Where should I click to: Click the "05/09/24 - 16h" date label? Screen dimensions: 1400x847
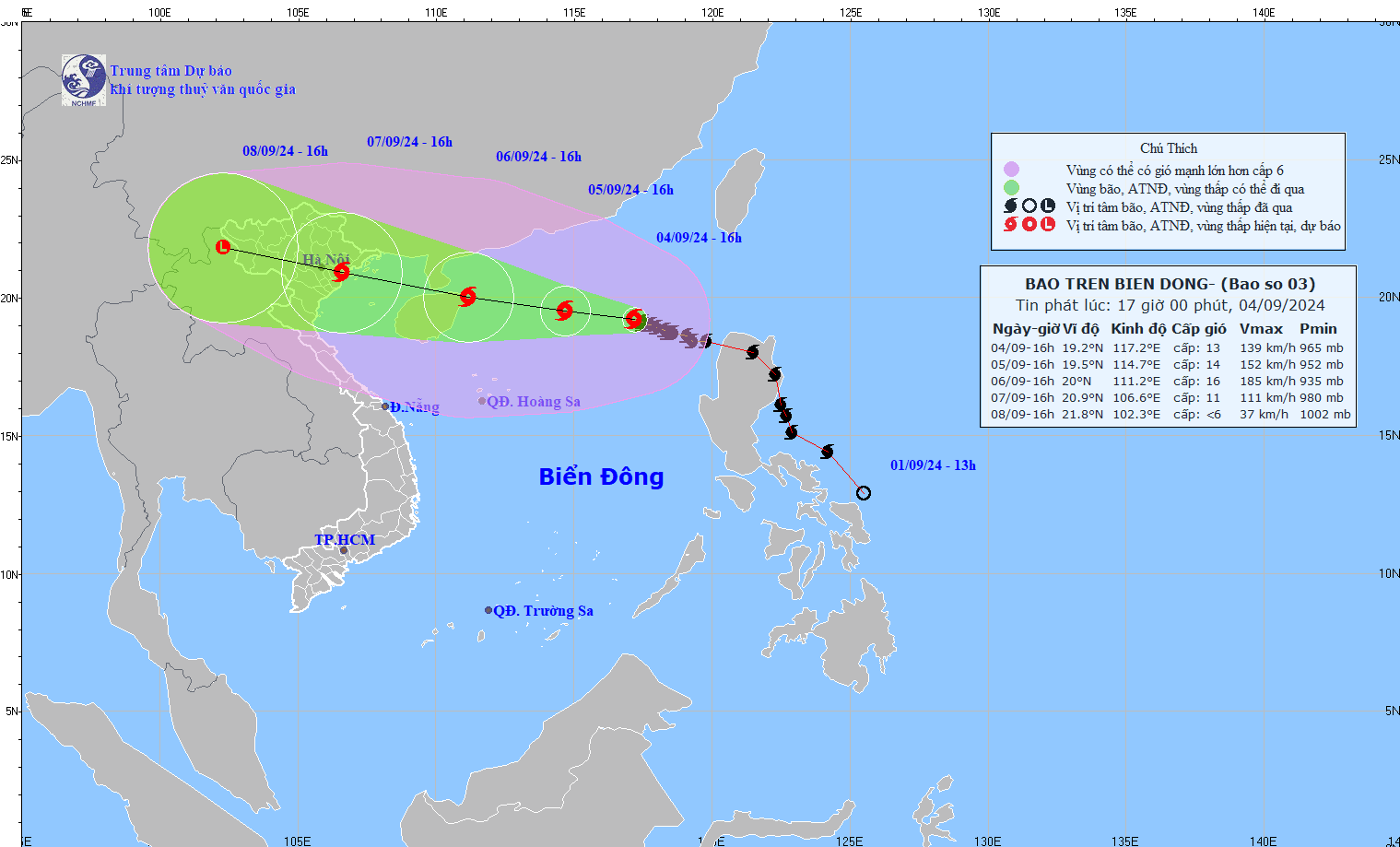click(x=631, y=190)
